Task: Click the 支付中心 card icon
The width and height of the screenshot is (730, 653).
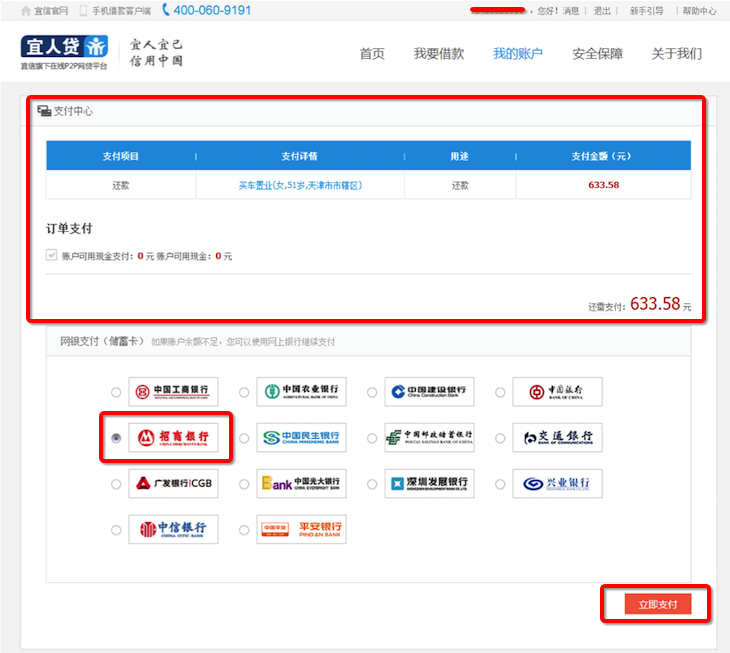Action: (x=44, y=111)
